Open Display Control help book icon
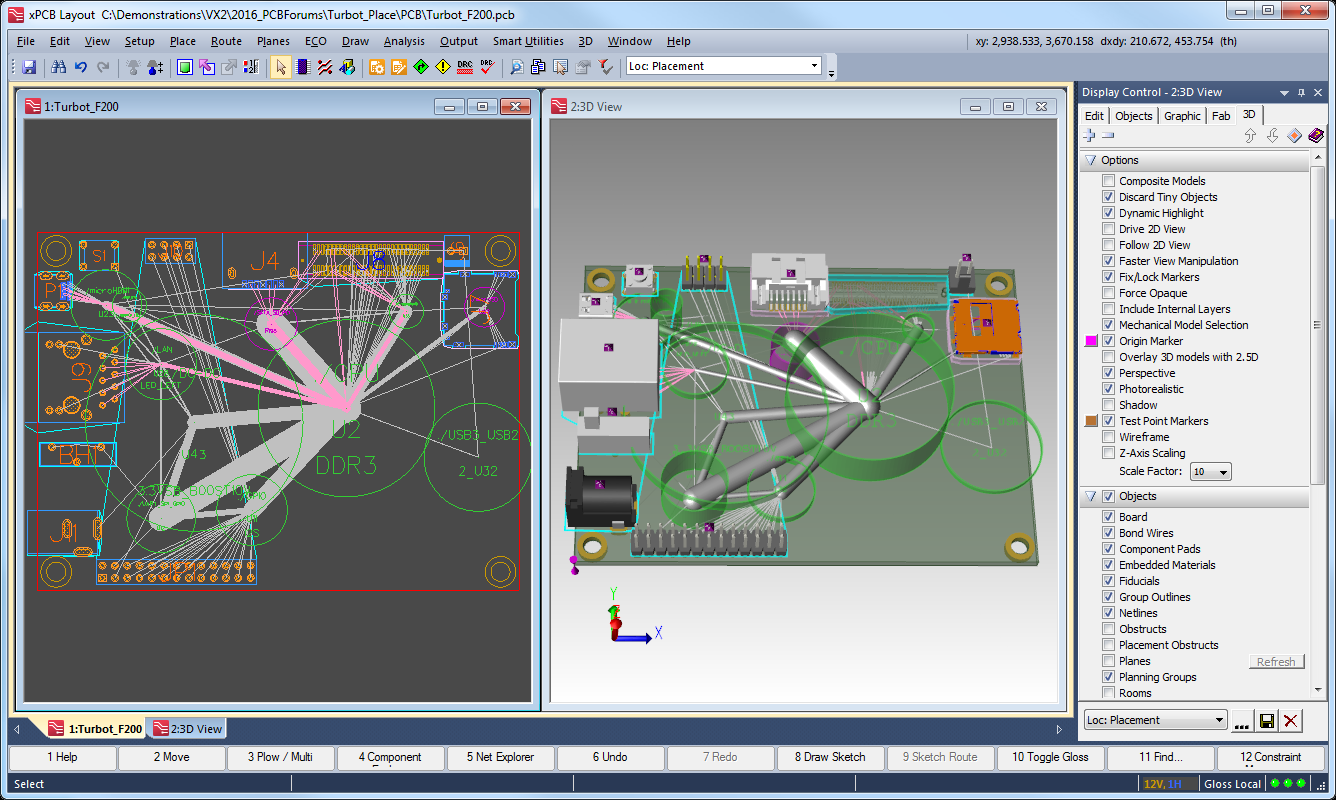The width and height of the screenshot is (1336, 800). click(1316, 136)
